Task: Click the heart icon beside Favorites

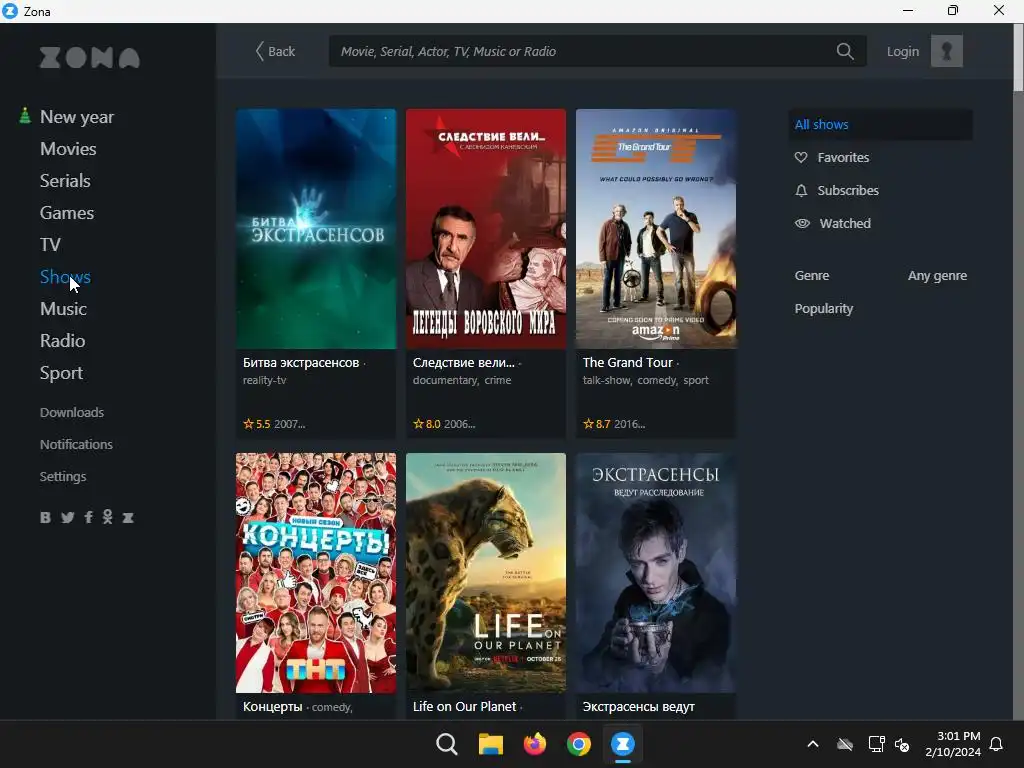Action: 801,157
